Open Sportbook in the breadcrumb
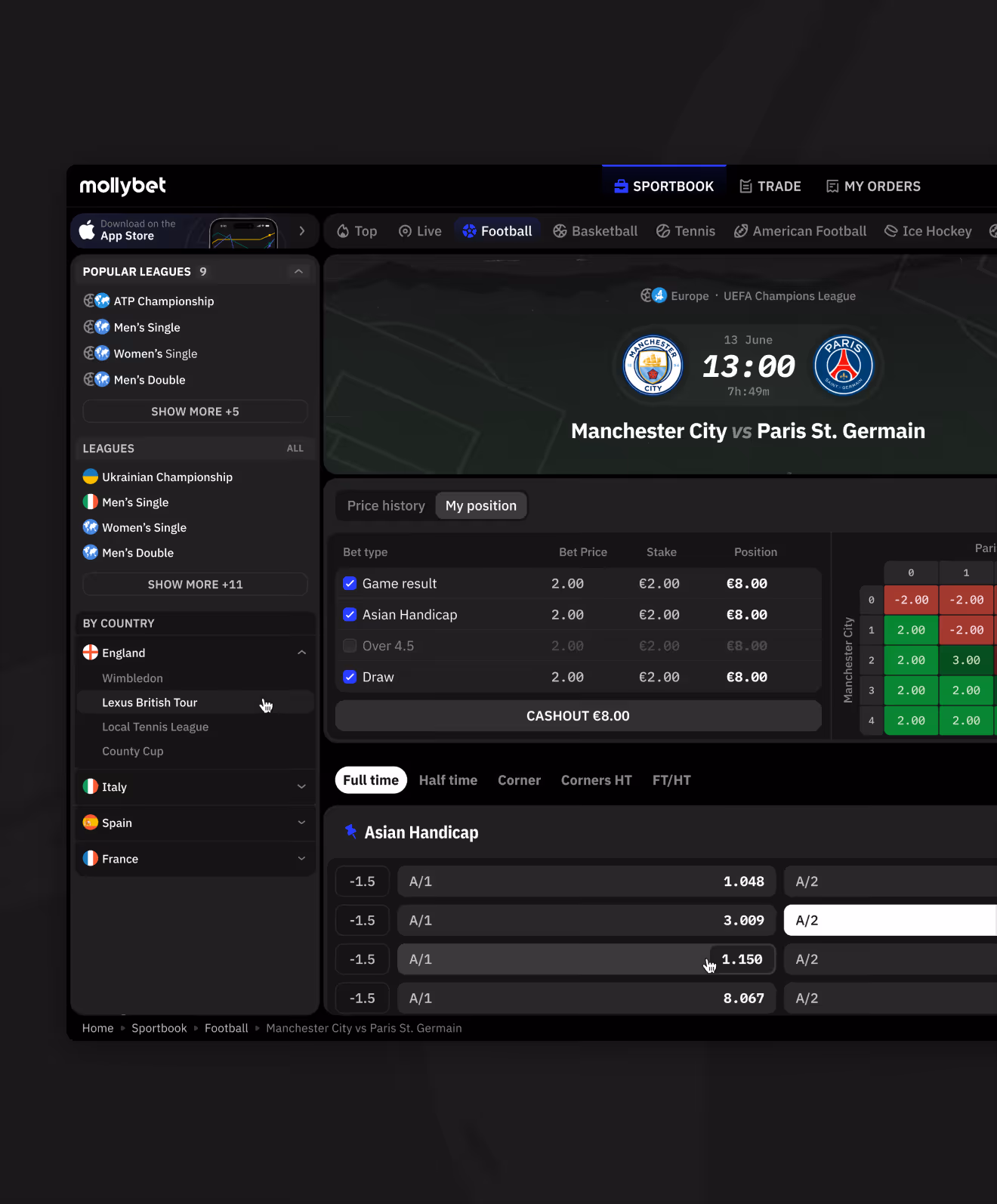This screenshot has width=997, height=1204. pos(159,1028)
